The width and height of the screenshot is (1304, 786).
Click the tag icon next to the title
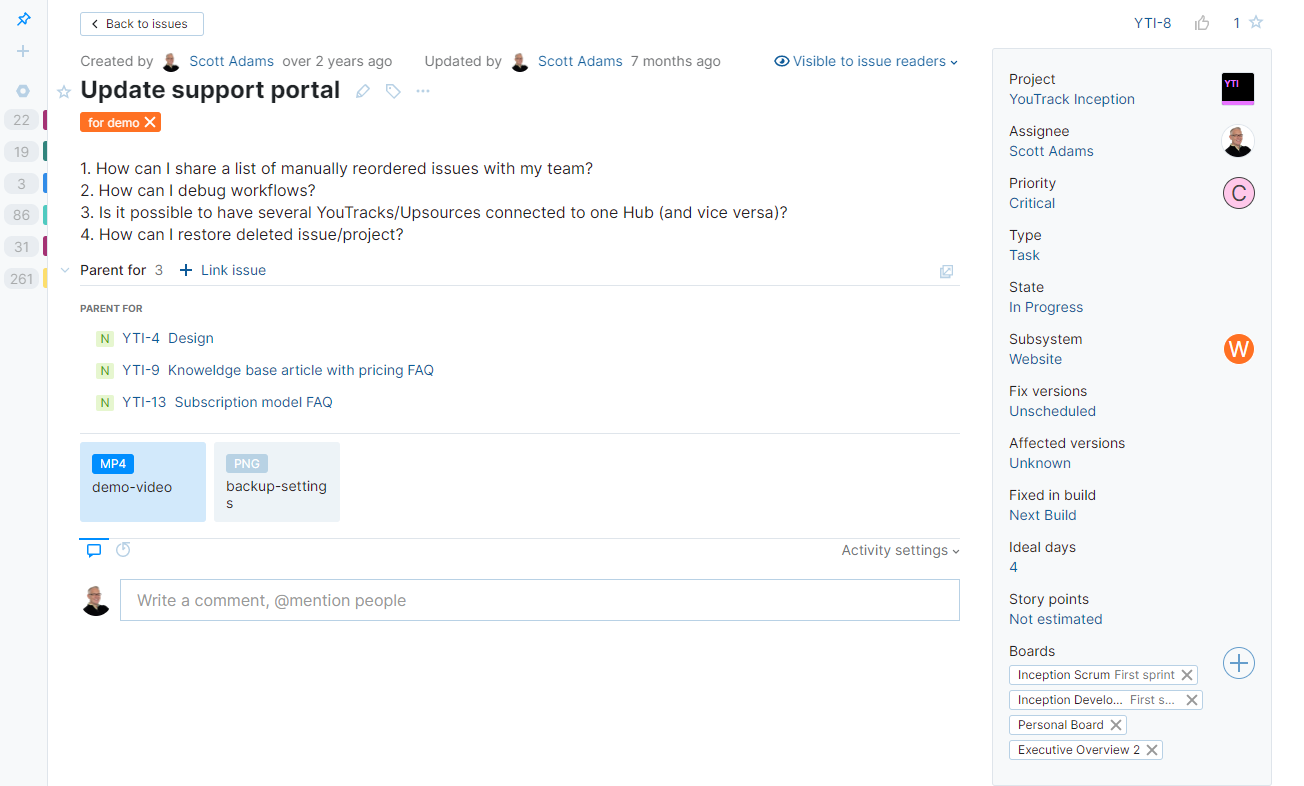392,90
